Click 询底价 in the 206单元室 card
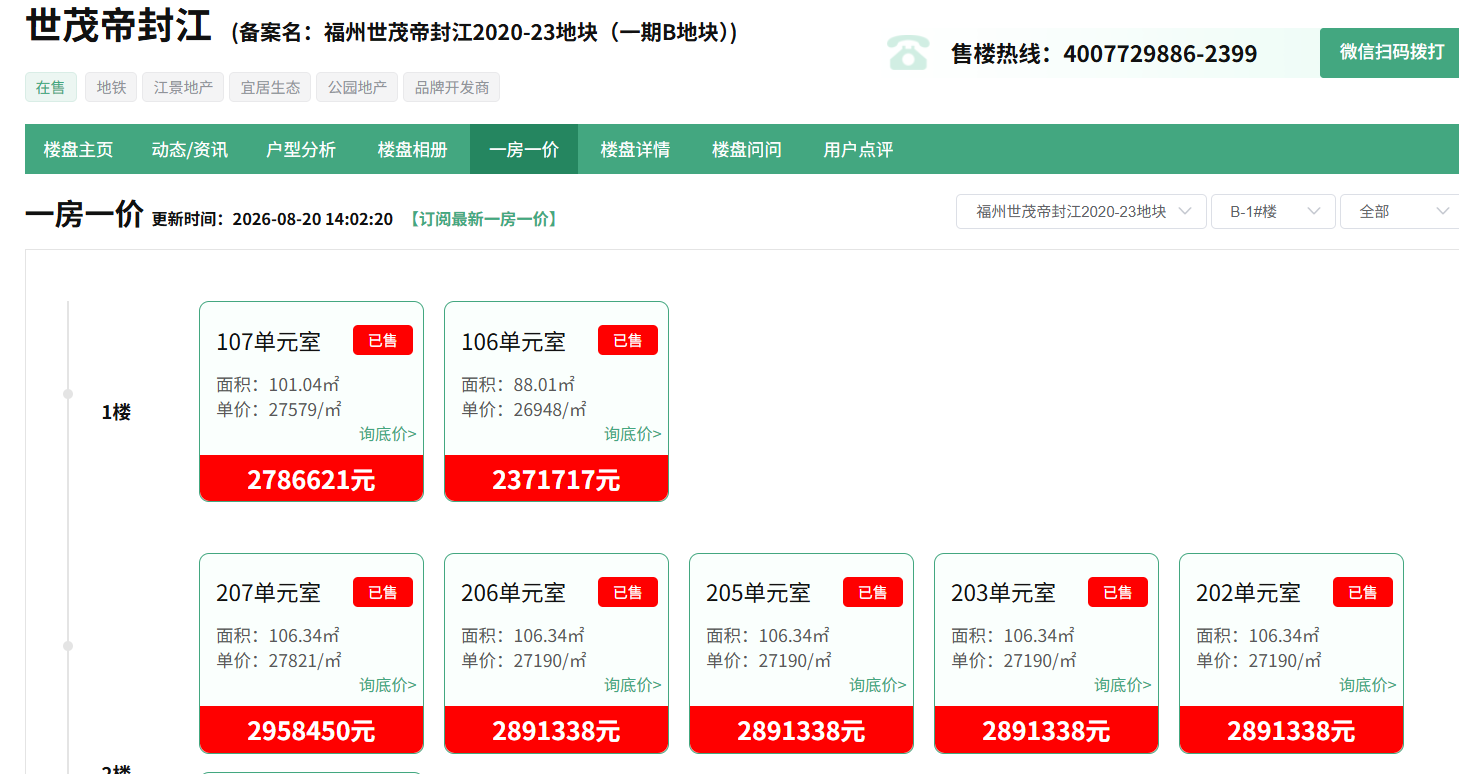 (x=633, y=685)
